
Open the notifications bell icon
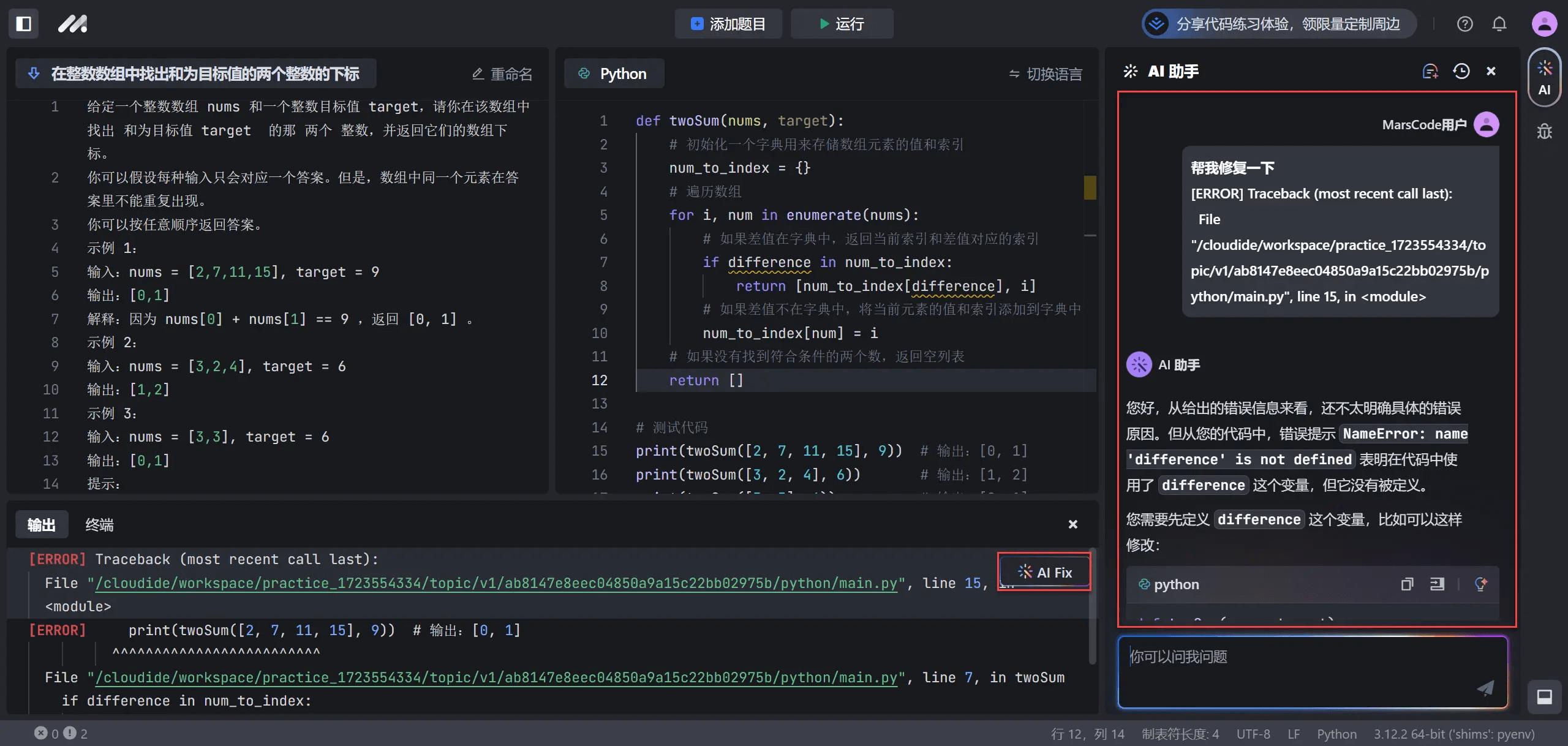pyautogui.click(x=1499, y=24)
